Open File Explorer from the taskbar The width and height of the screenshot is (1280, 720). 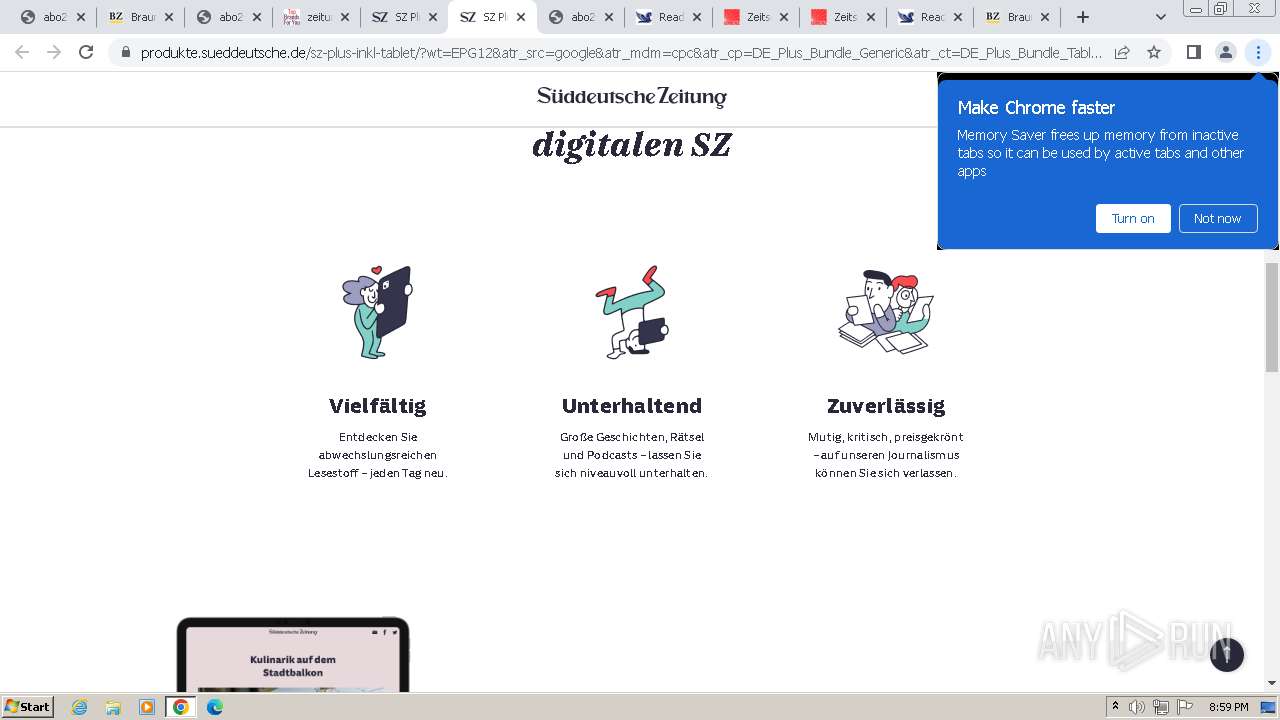[113, 707]
